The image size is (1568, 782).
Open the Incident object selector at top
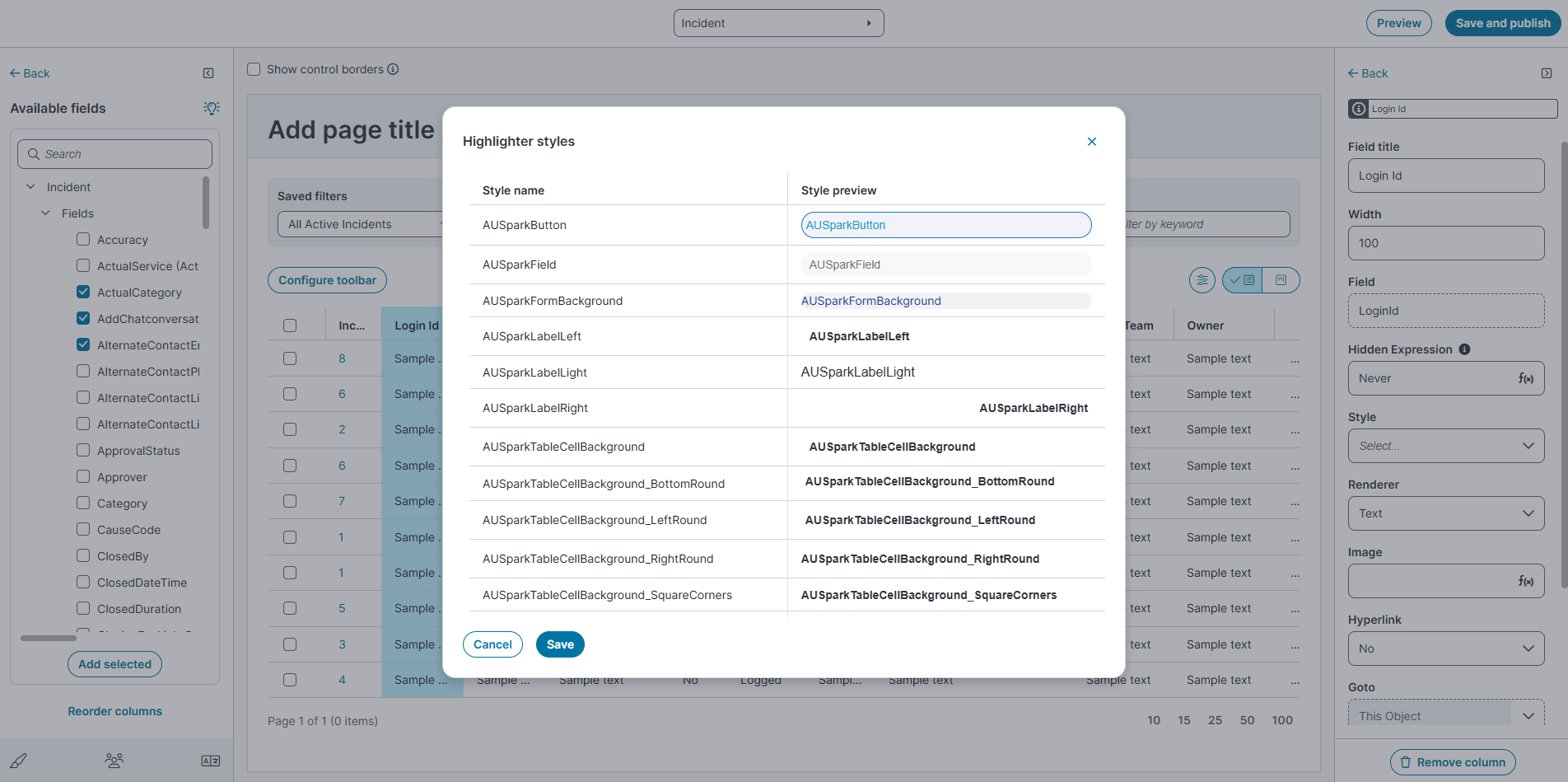(778, 23)
